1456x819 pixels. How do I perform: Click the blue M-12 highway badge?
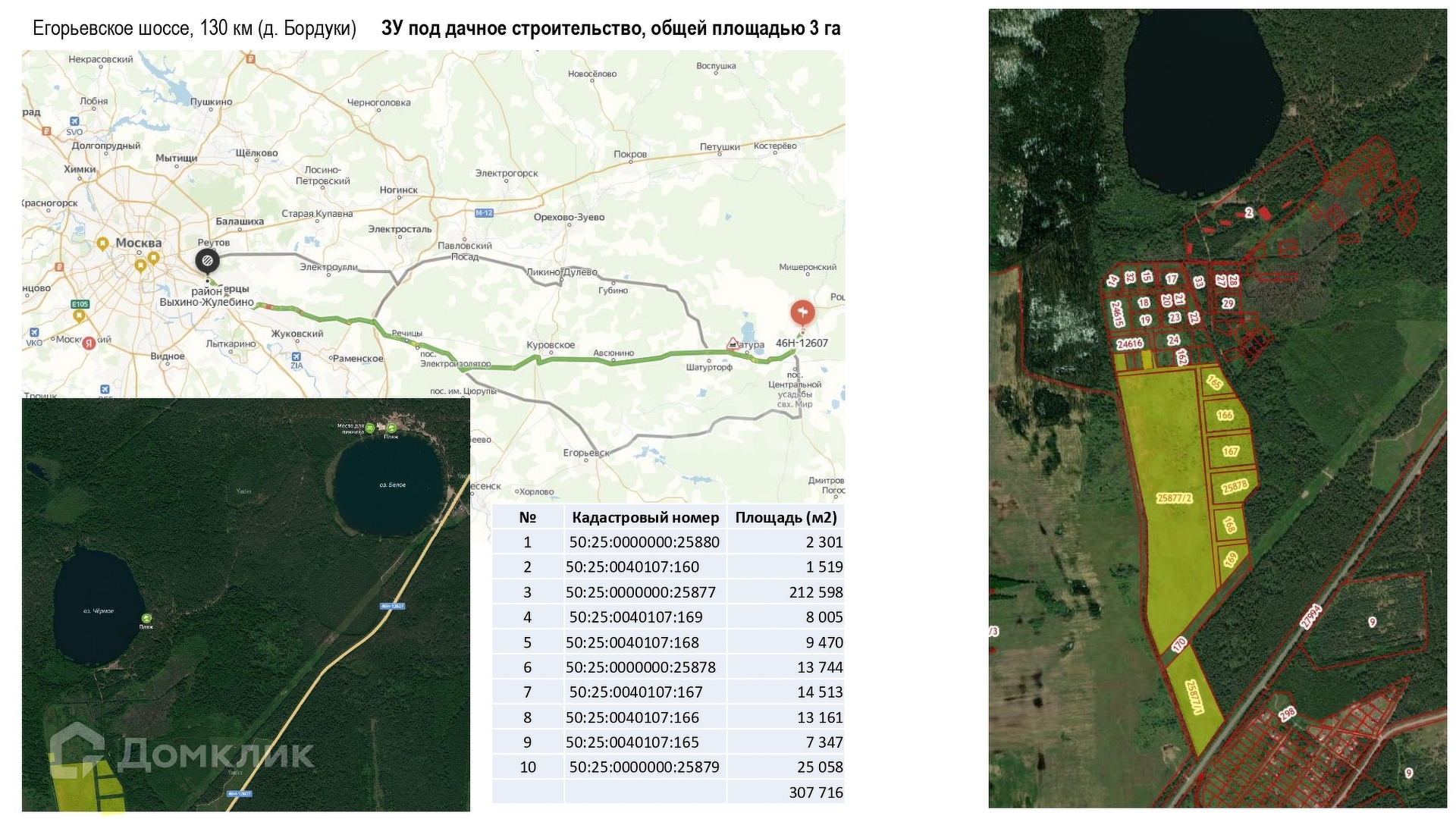[484, 213]
